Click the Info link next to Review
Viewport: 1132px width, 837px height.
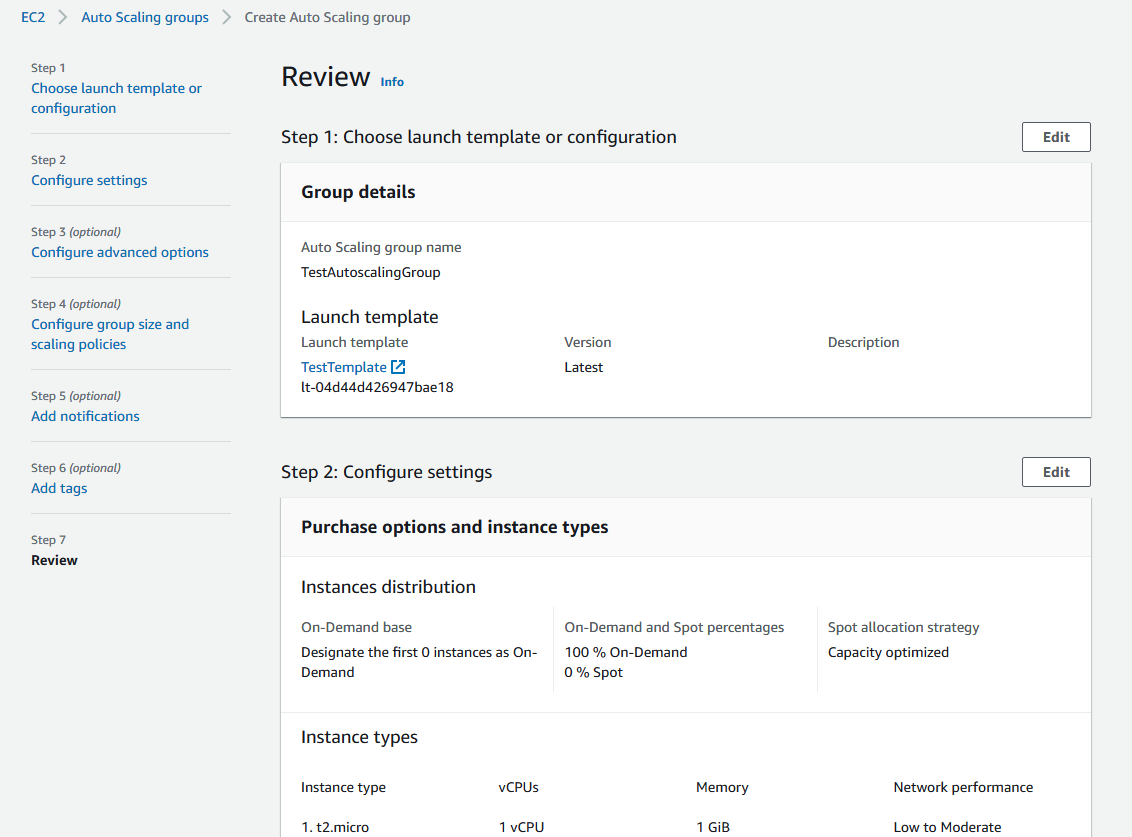[392, 82]
